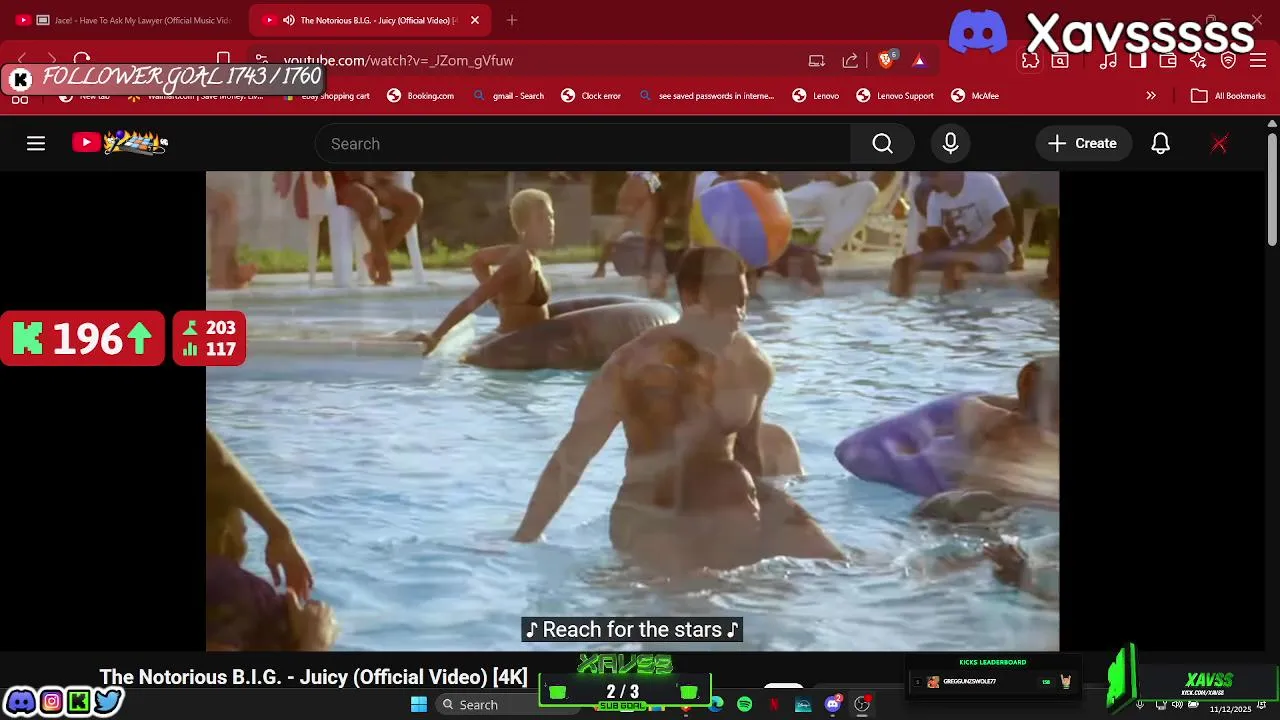The image size is (1280, 720).
Task: Expand the hidden bookmarks chevron
Action: (x=1151, y=96)
